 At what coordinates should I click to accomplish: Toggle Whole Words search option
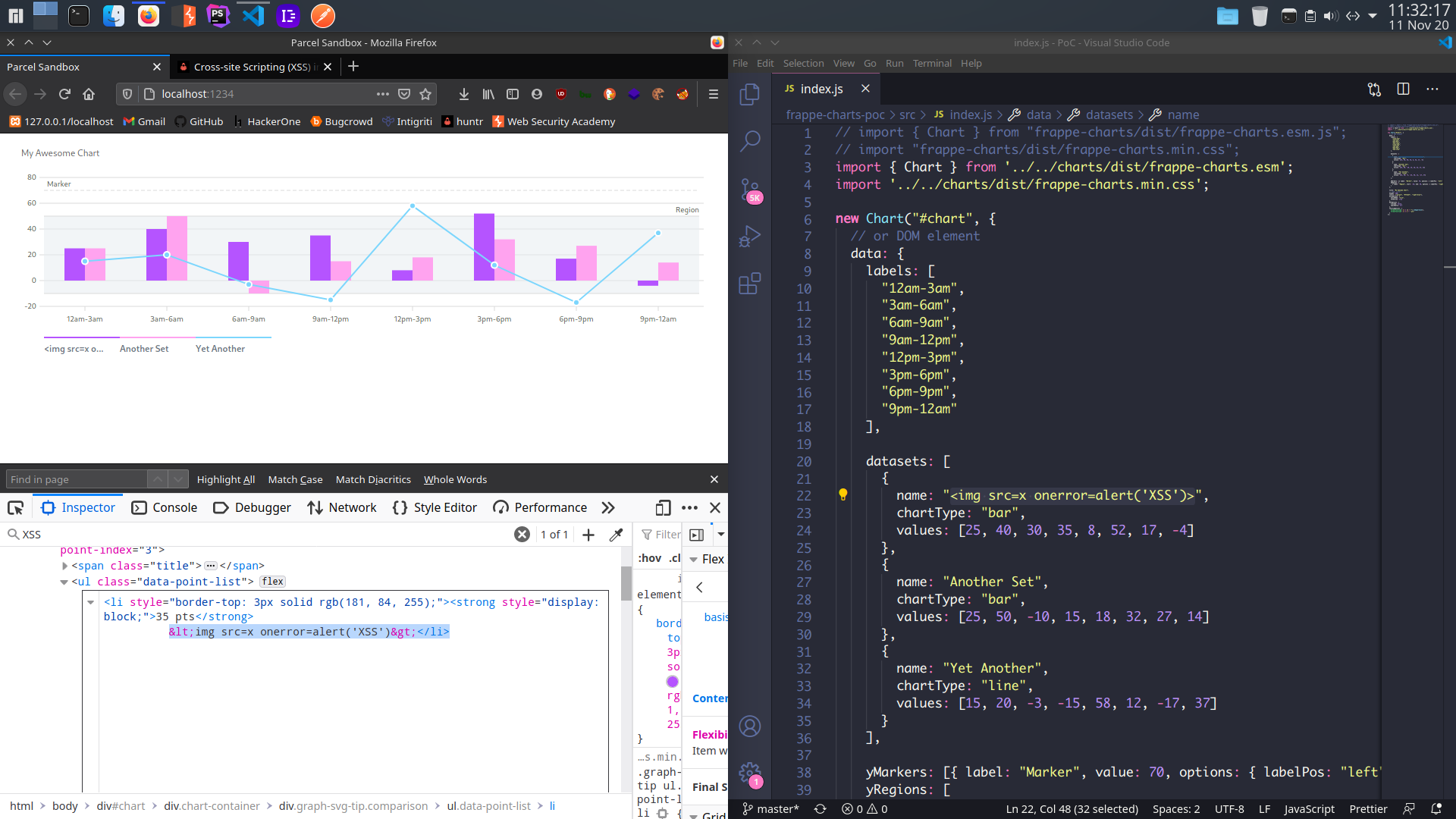click(455, 479)
